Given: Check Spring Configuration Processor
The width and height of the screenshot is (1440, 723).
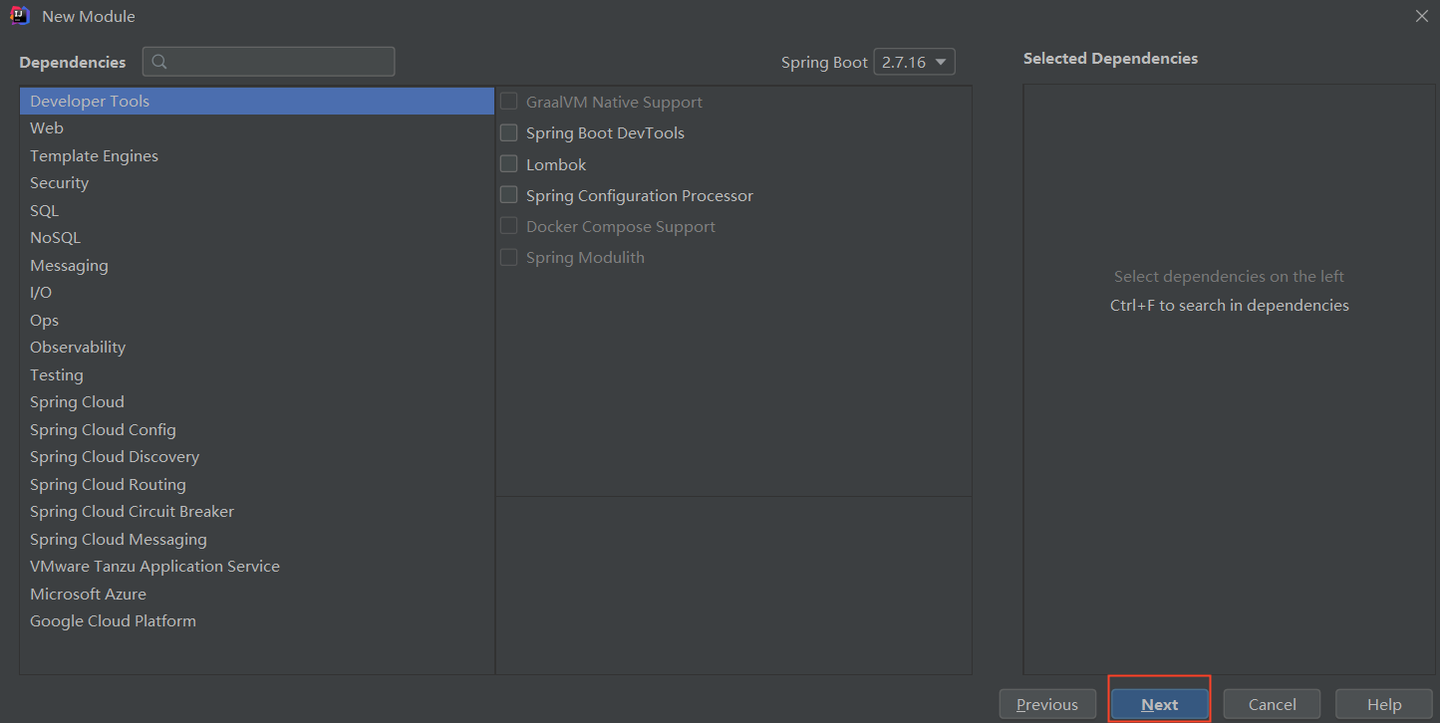Looking at the screenshot, I should pyautogui.click(x=509, y=195).
